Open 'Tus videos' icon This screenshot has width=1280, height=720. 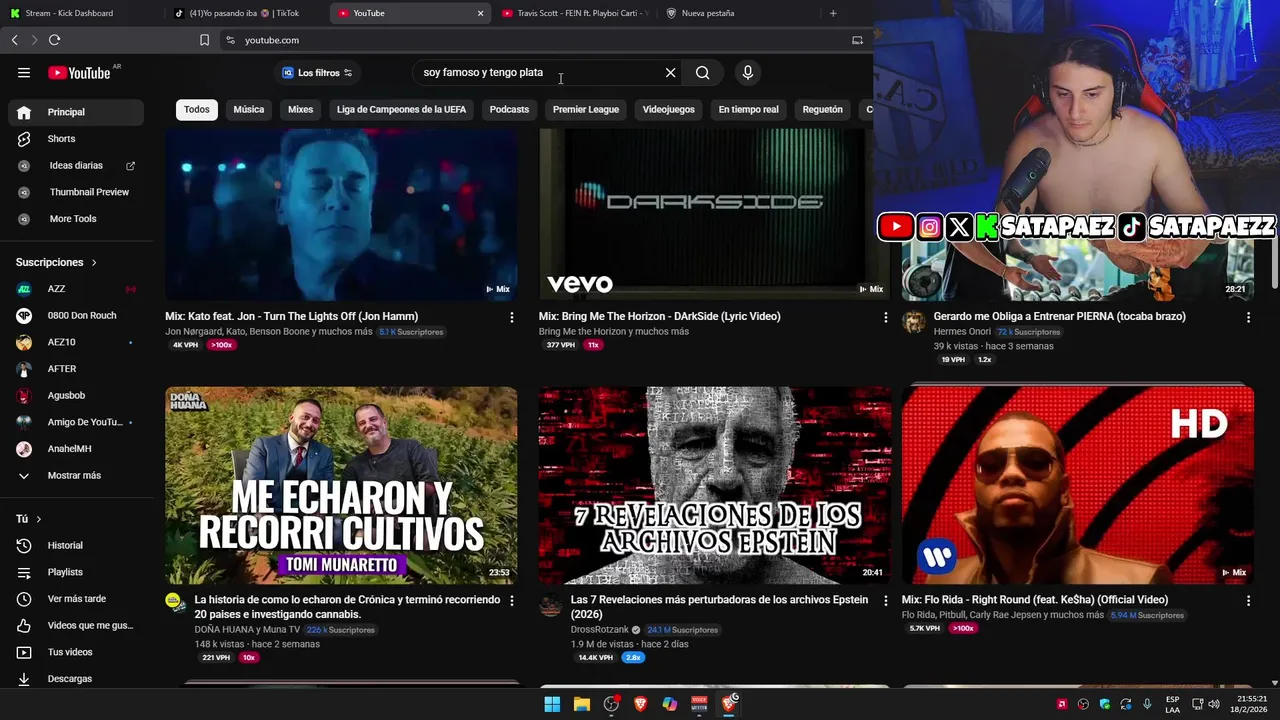coord(24,652)
